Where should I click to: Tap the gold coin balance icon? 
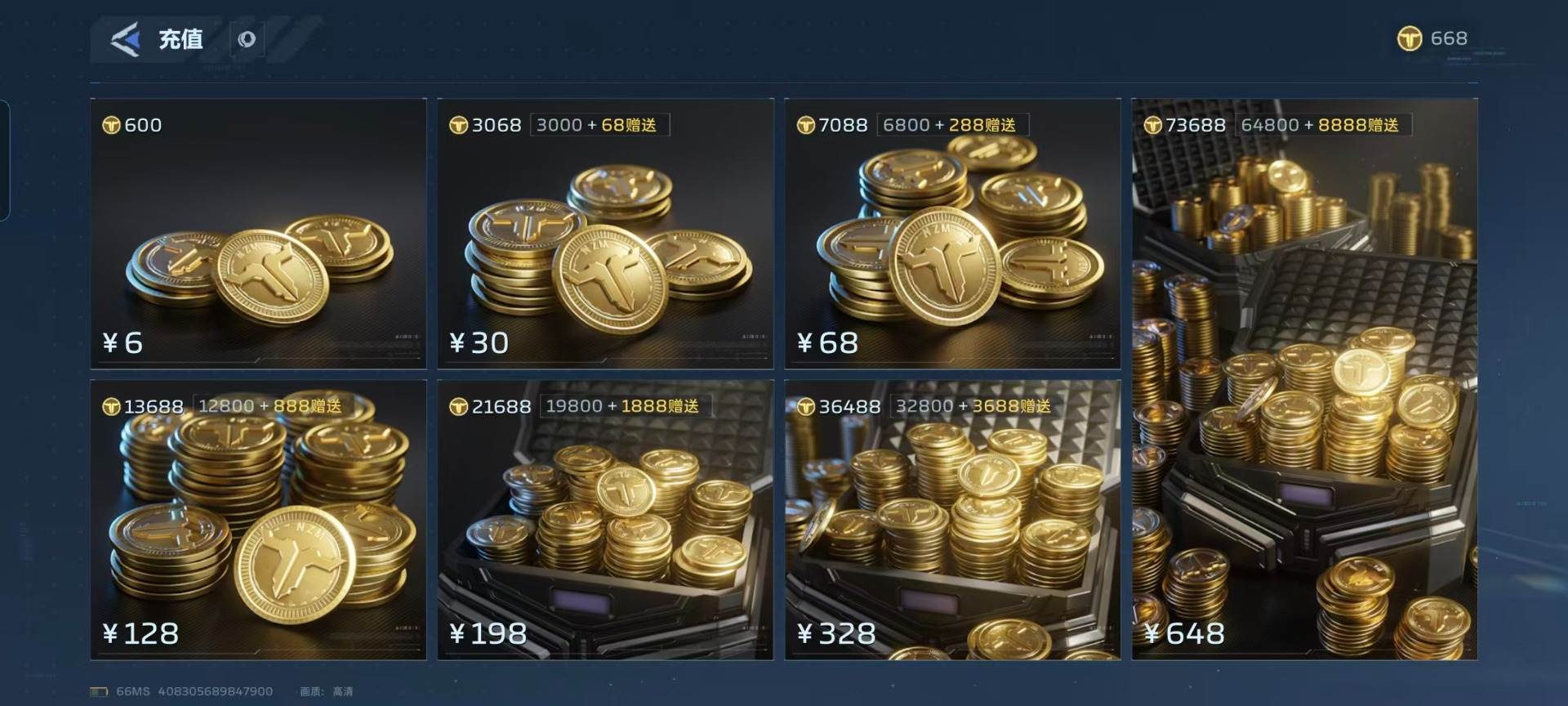pyautogui.click(x=1410, y=38)
